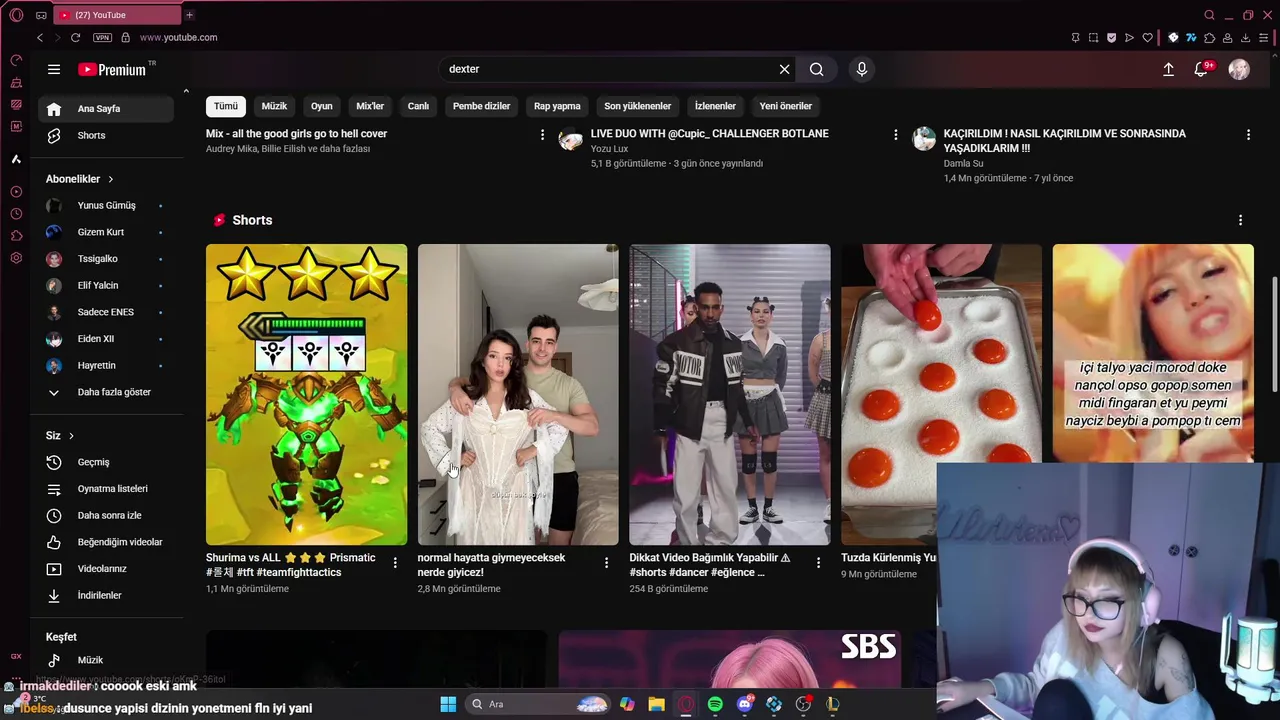Open options for normal hayatta giymeyeceksek short

[x=606, y=563]
